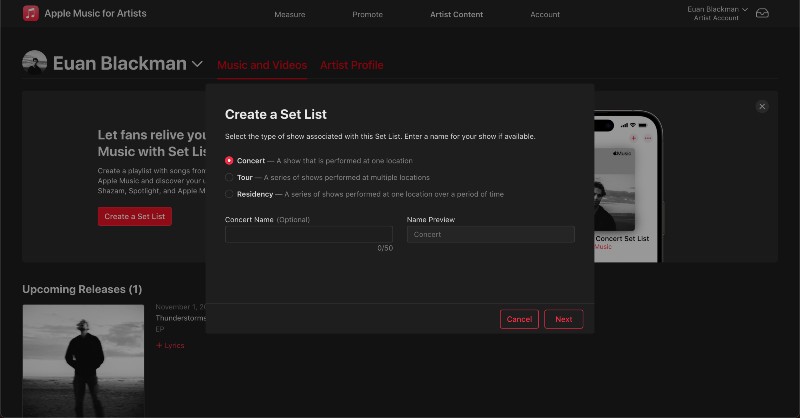Viewport: 800px width, 418px height.
Task: Click the Cancel button in dialog
Action: pyautogui.click(x=519, y=319)
